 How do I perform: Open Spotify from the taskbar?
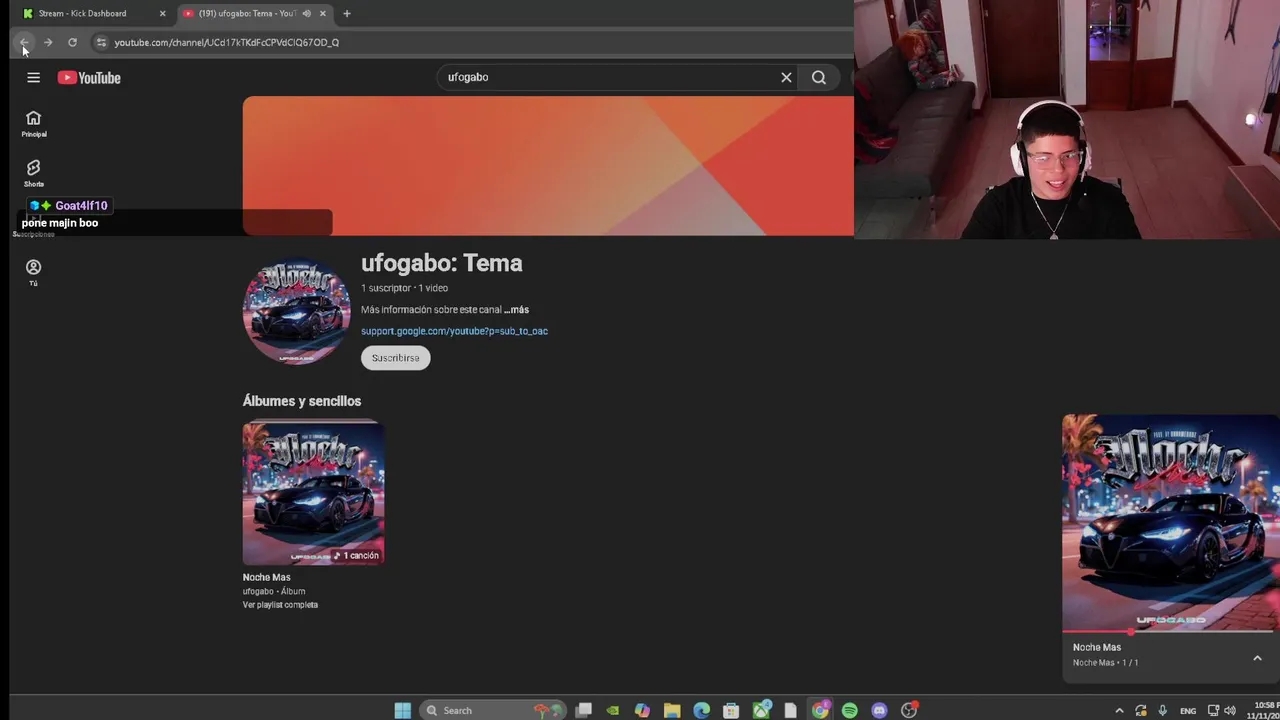[x=849, y=710]
